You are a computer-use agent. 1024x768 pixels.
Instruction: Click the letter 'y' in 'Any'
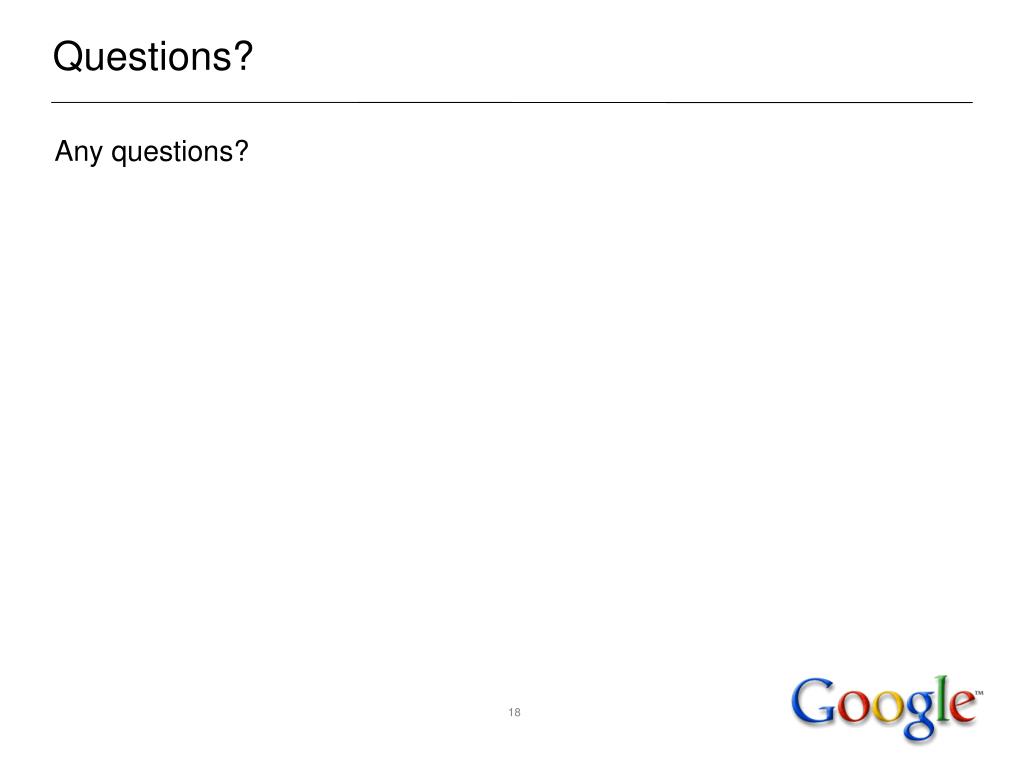pos(95,155)
